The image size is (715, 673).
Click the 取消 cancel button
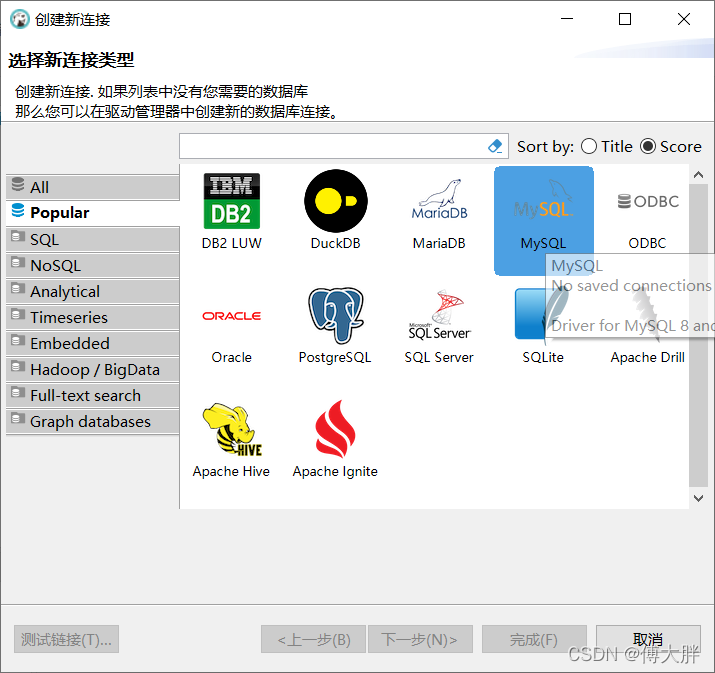click(x=648, y=639)
